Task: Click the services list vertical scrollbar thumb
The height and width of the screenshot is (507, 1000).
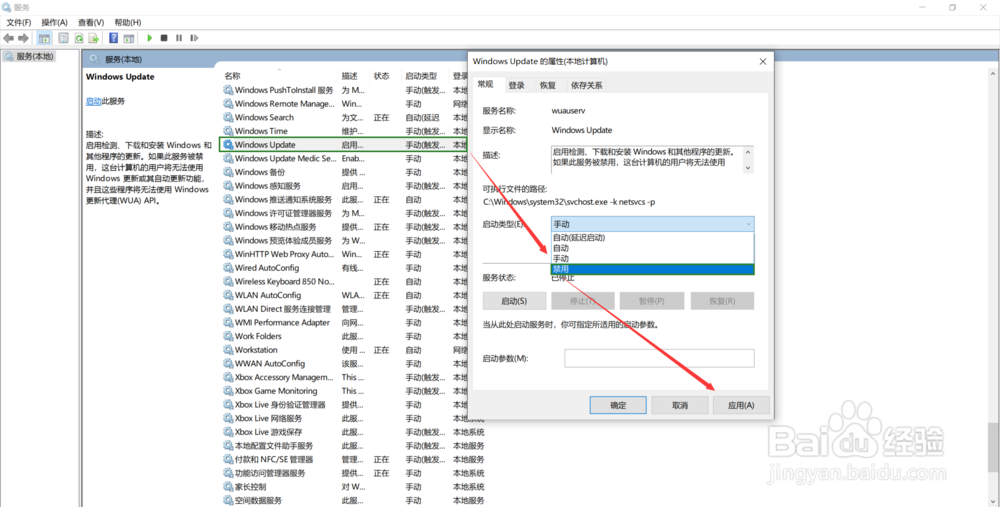Action: tap(994, 448)
